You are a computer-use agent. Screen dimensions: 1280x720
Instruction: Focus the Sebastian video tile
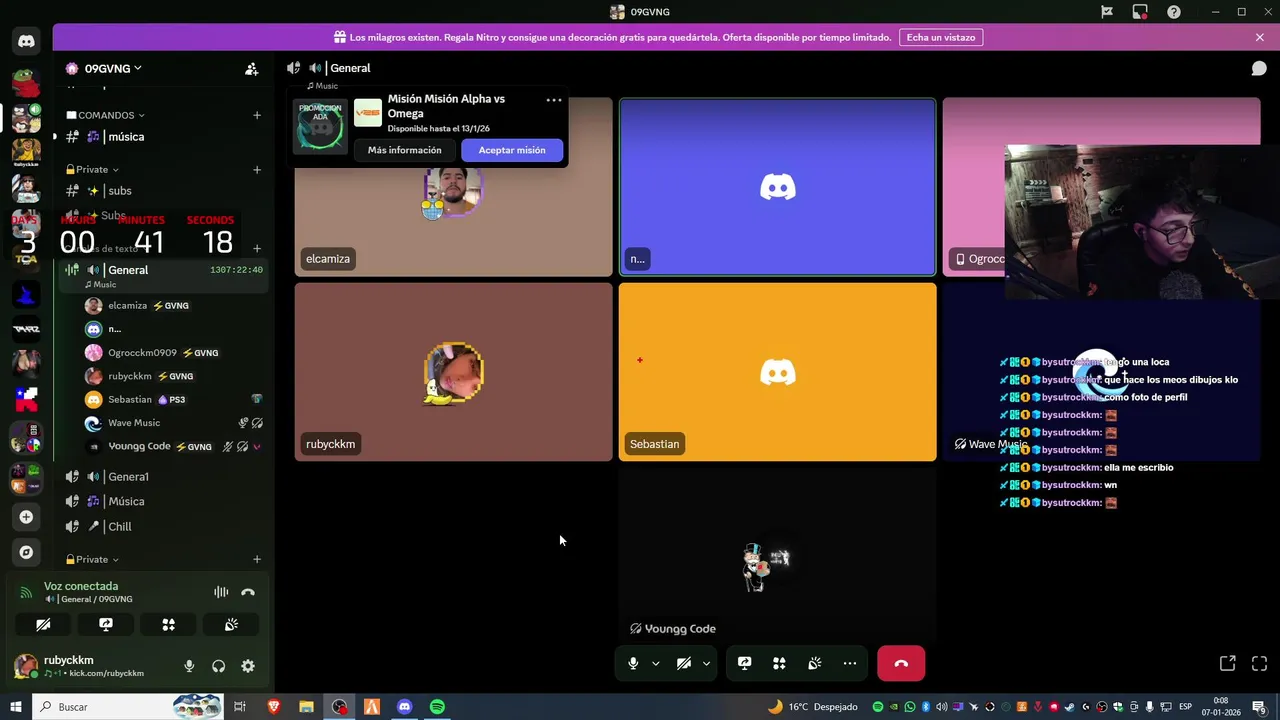point(778,372)
